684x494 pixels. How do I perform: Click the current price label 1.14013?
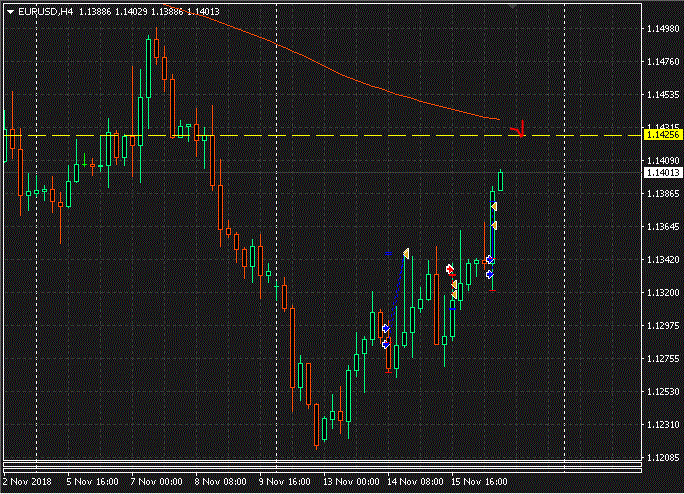(660, 173)
